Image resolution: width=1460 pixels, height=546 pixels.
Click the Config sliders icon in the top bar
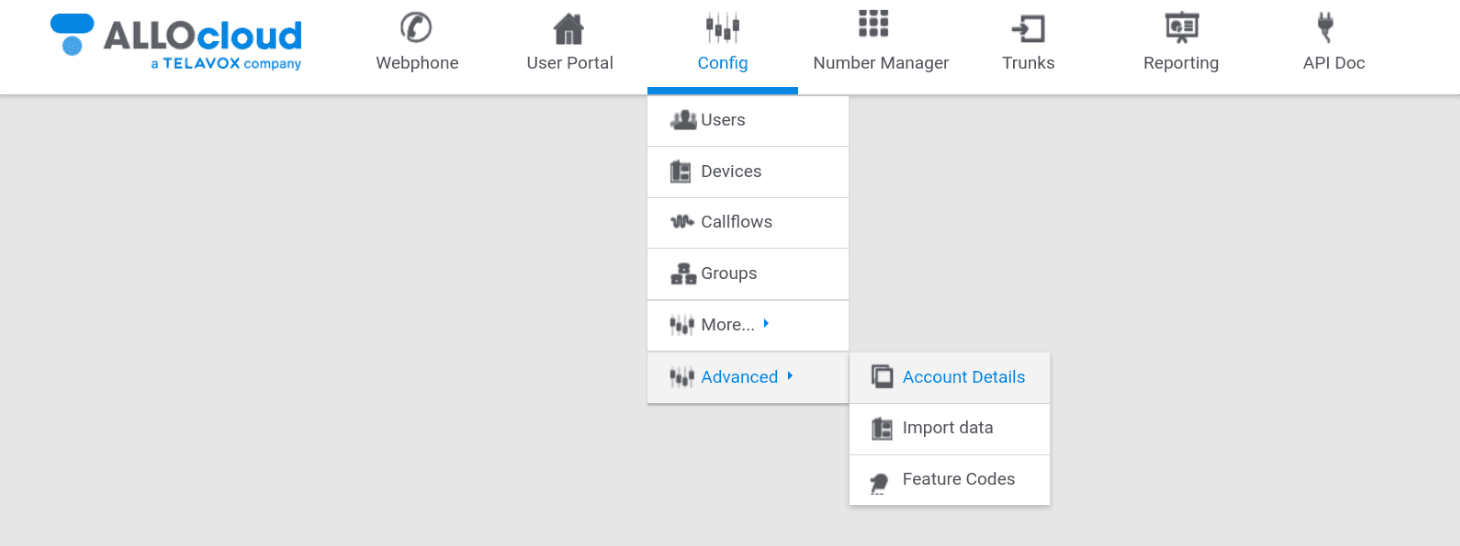tap(722, 28)
